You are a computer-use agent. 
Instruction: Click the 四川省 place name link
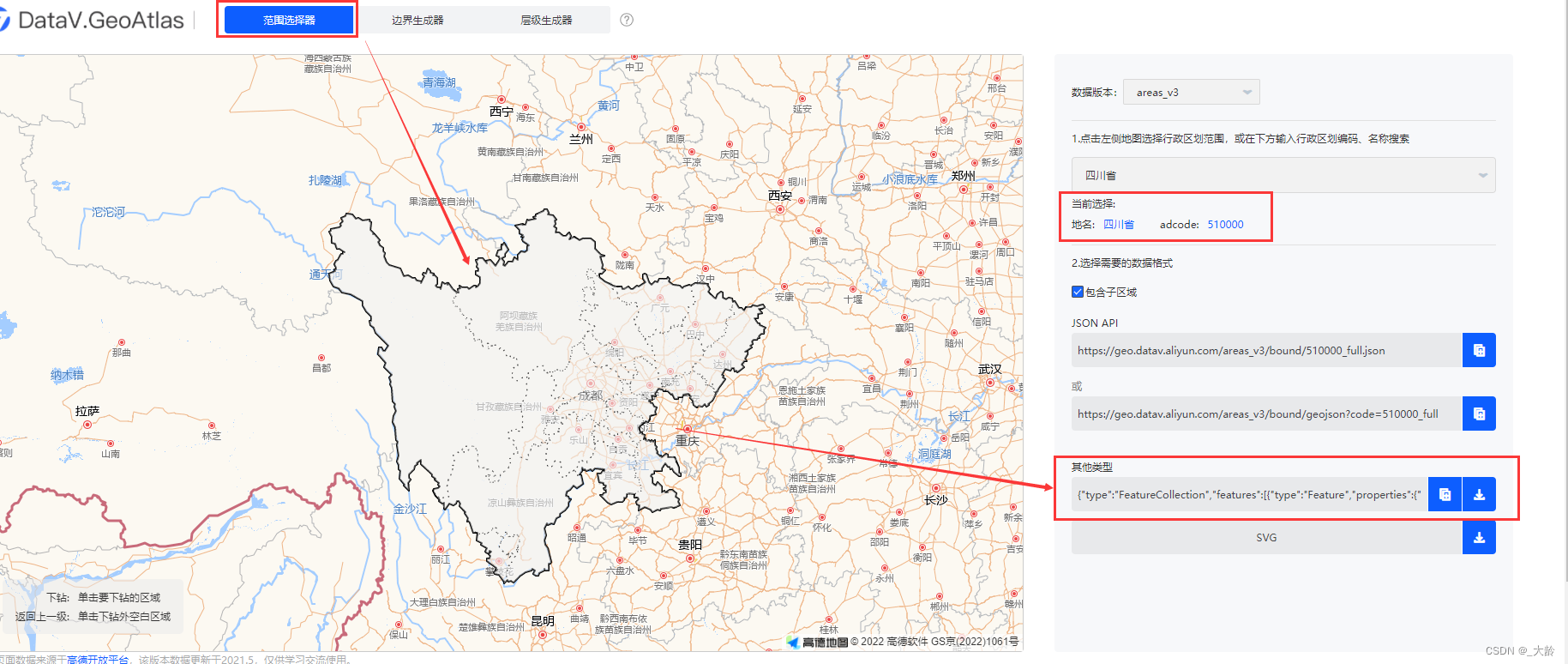tap(1118, 225)
